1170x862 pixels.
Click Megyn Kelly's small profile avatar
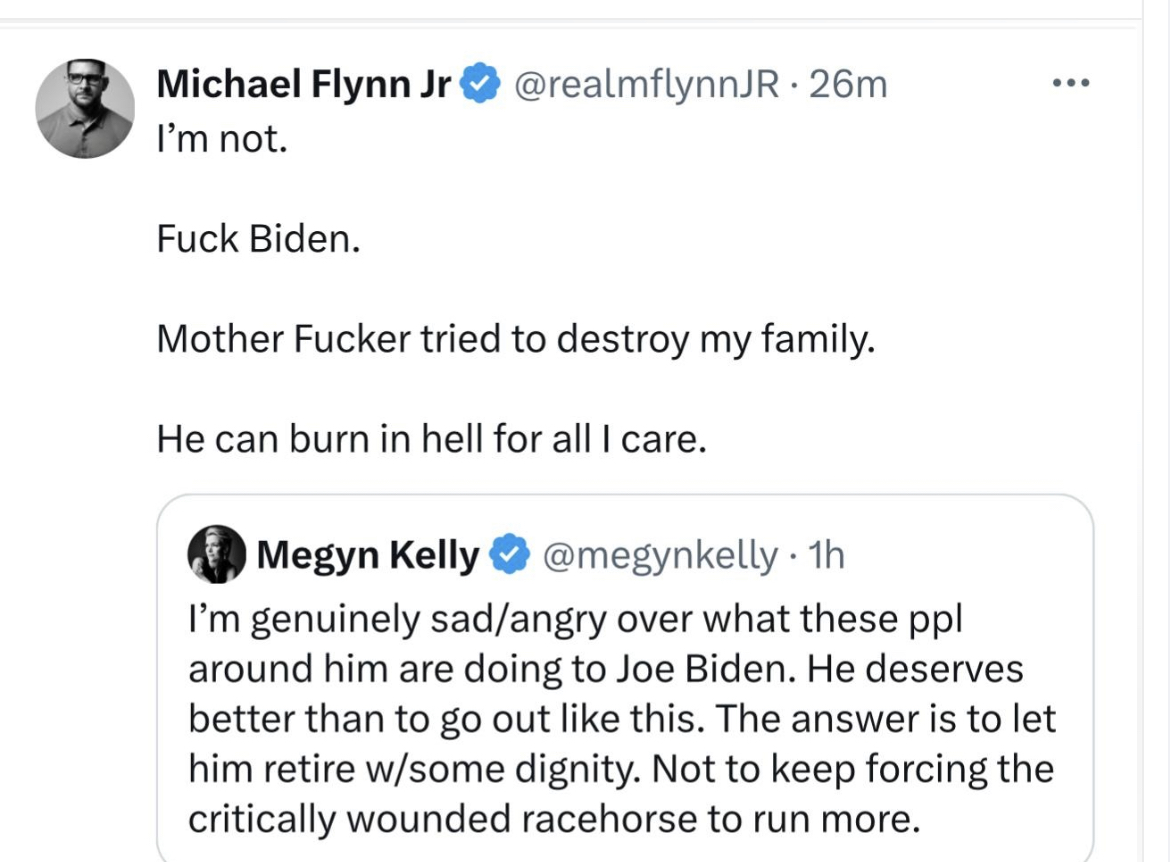click(x=216, y=554)
